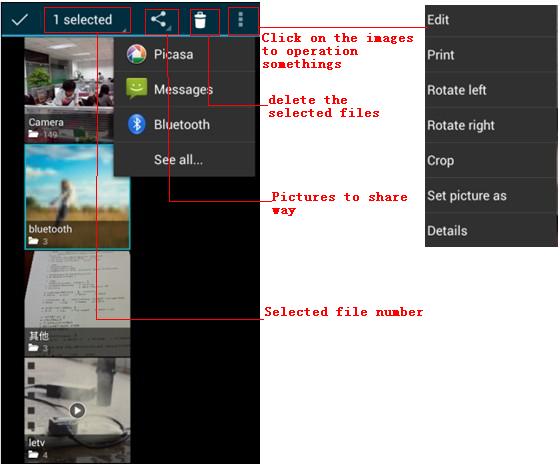Open the 其他 album thumbnail
Viewport: 560px width, 466px height.
point(77,304)
